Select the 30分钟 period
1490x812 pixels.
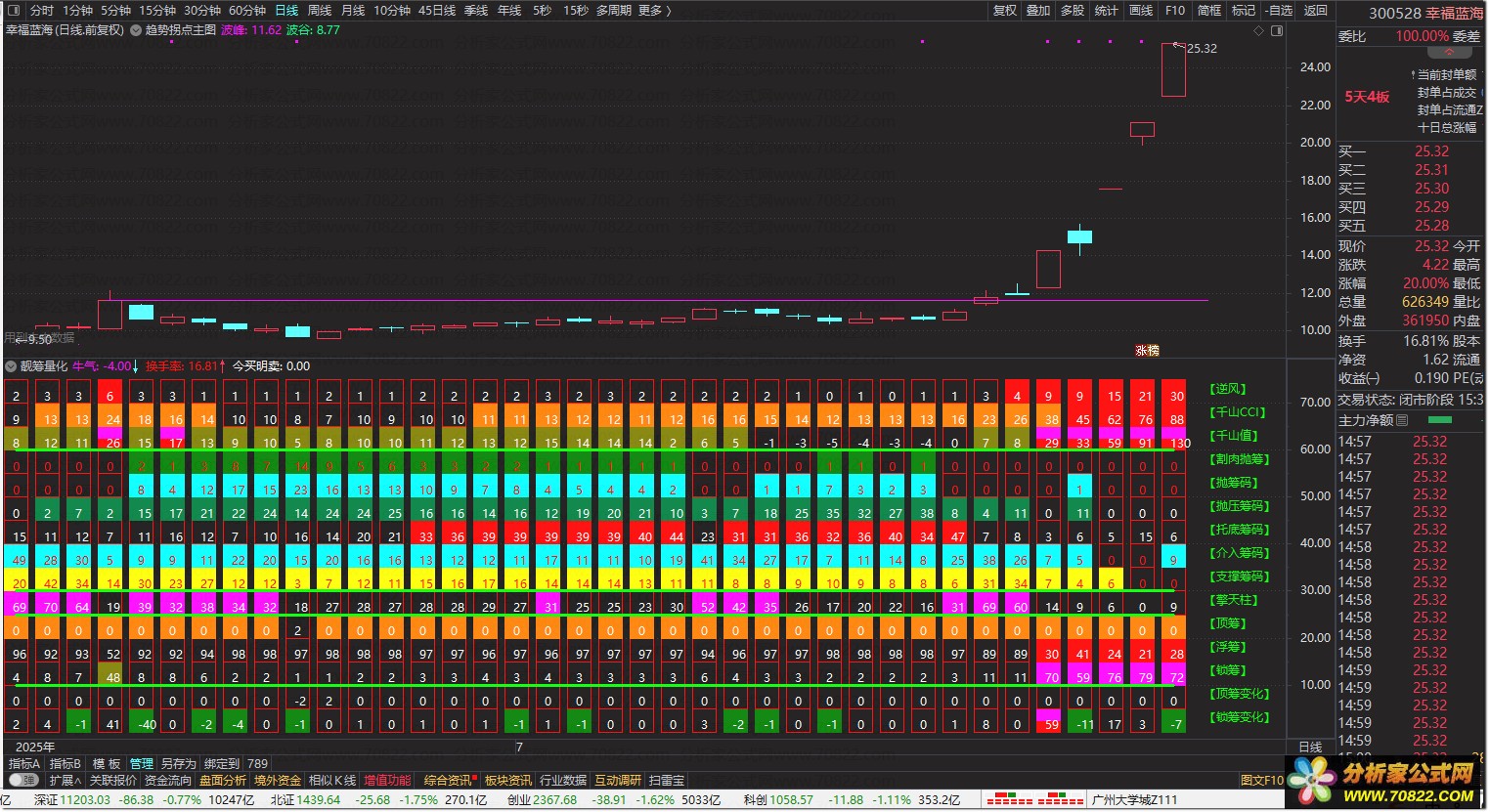[x=201, y=10]
